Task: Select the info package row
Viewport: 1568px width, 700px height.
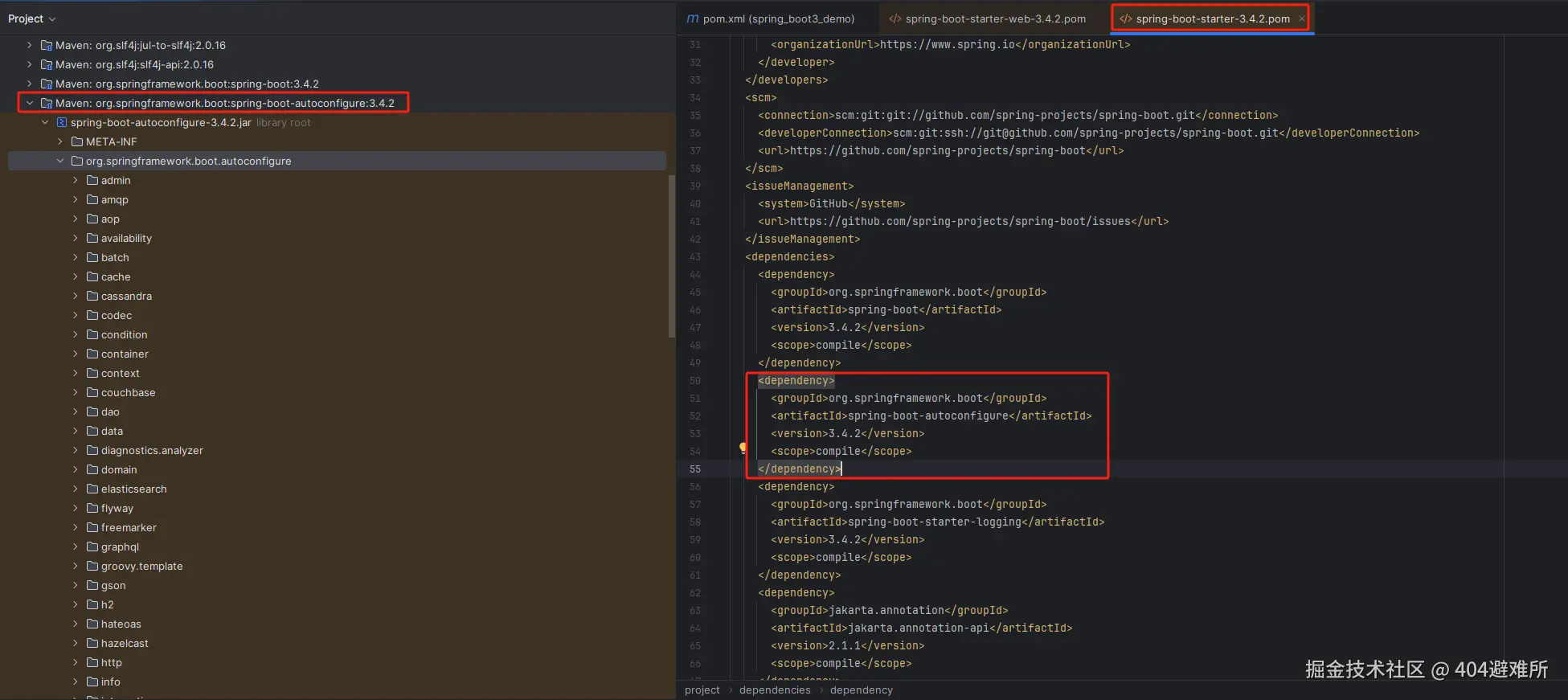Action: 338,682
